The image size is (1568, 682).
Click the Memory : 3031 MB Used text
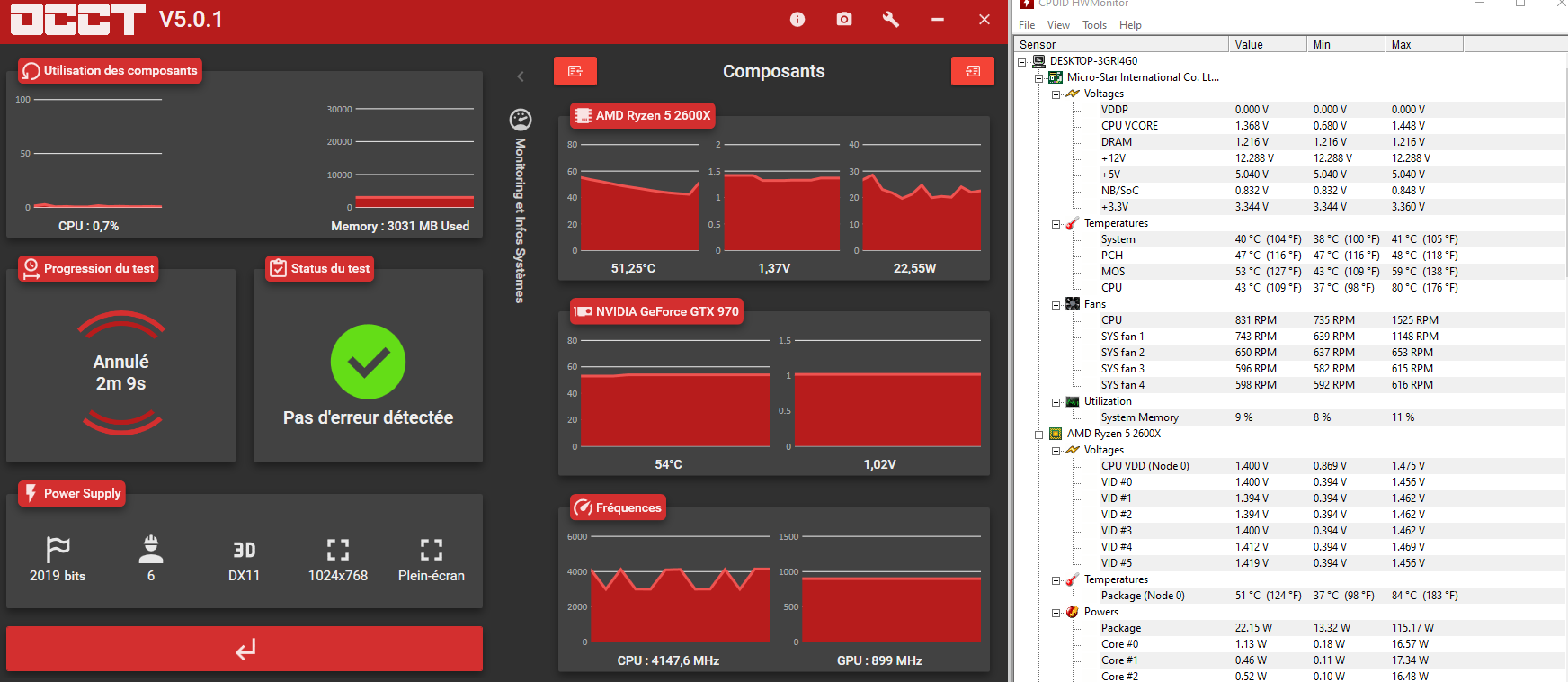click(400, 226)
